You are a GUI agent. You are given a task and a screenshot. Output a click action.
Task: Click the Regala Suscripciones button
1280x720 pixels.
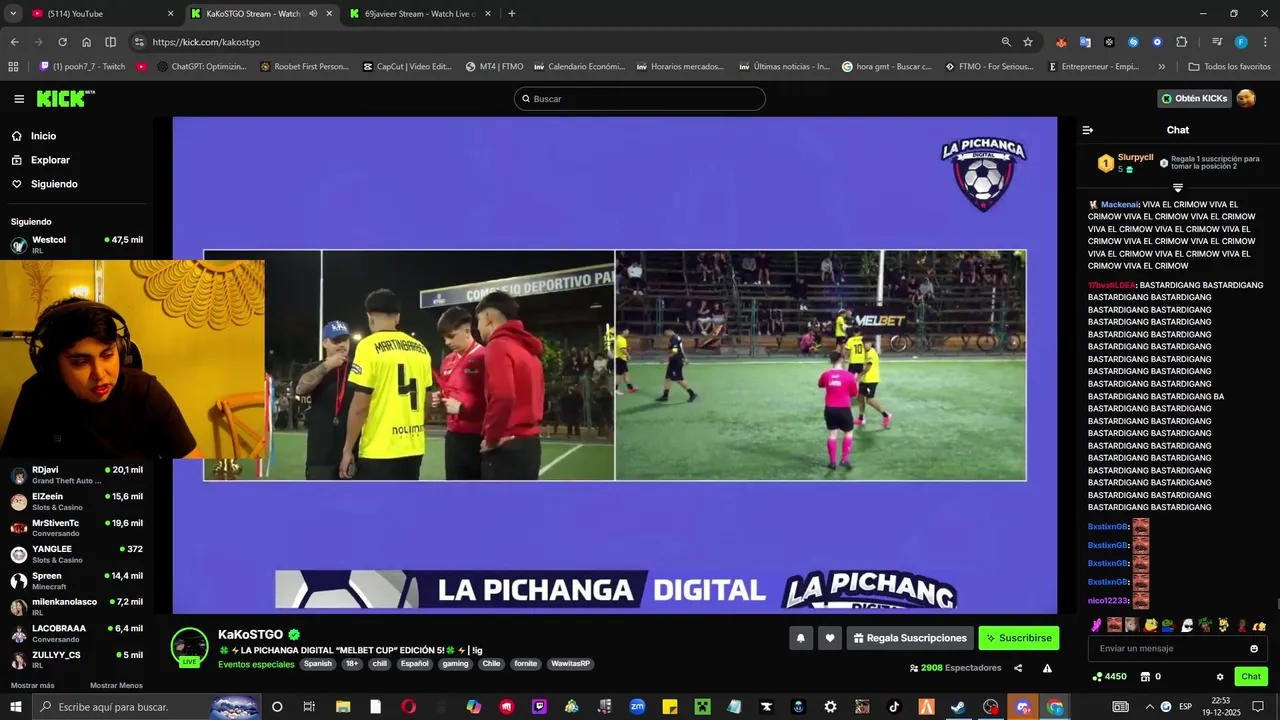[910, 638]
